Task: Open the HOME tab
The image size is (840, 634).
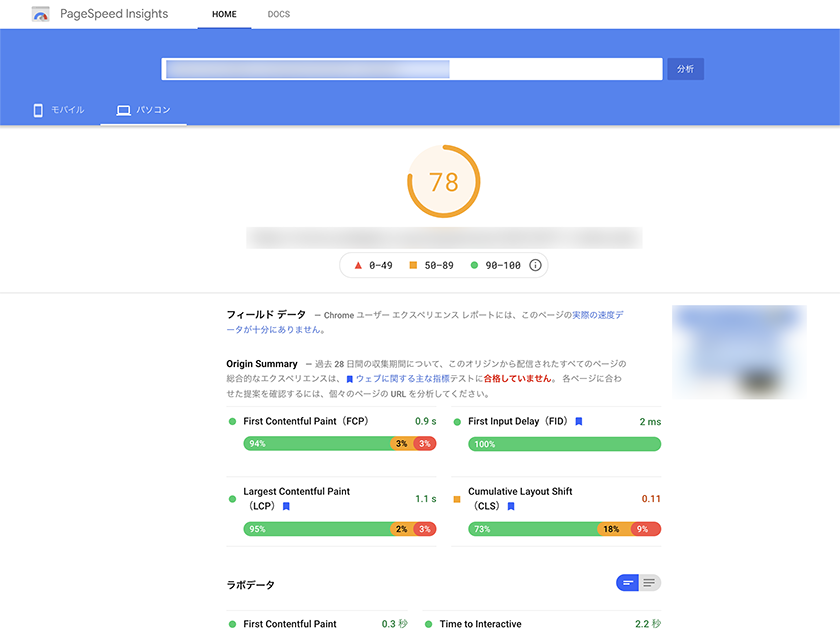Action: tap(224, 15)
